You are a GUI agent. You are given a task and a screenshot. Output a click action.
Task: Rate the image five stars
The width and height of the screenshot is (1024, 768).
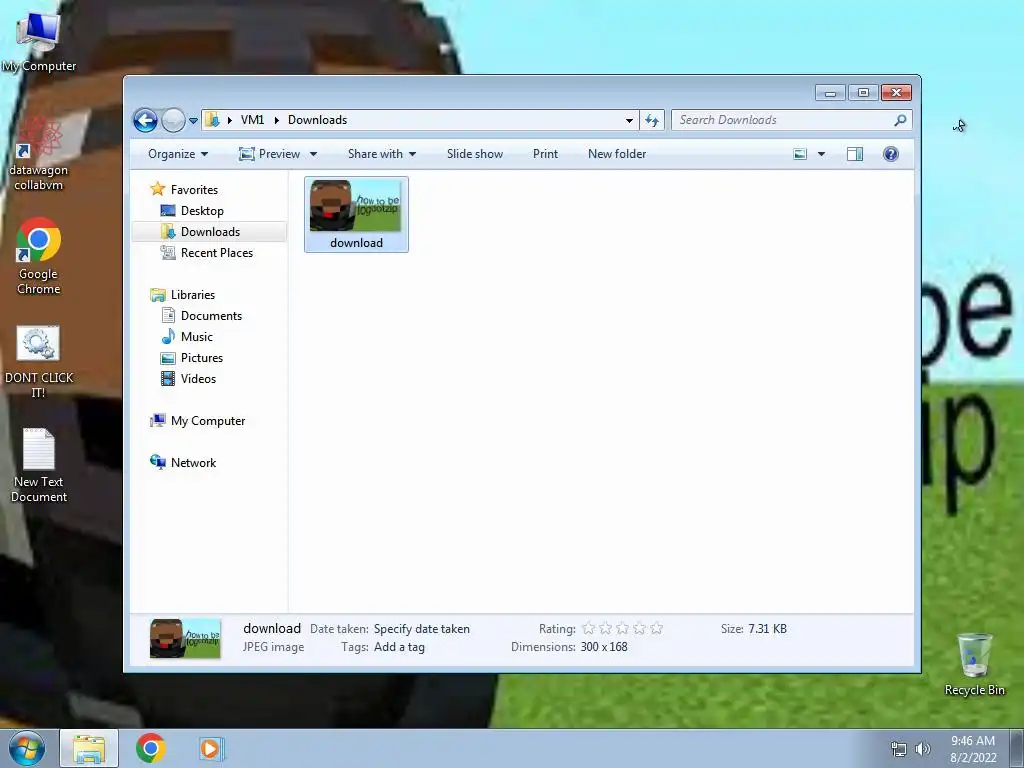click(656, 628)
